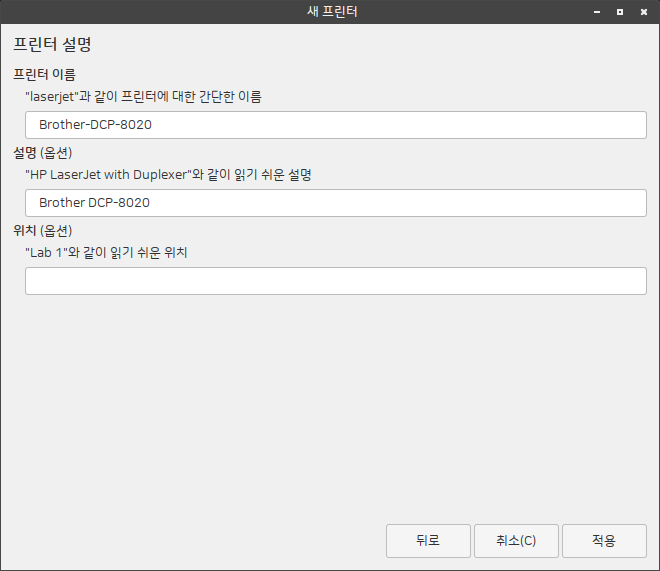Screen dimensions: 660x571
Task: Minimize the 새 프린터 window
Action: [597, 12]
